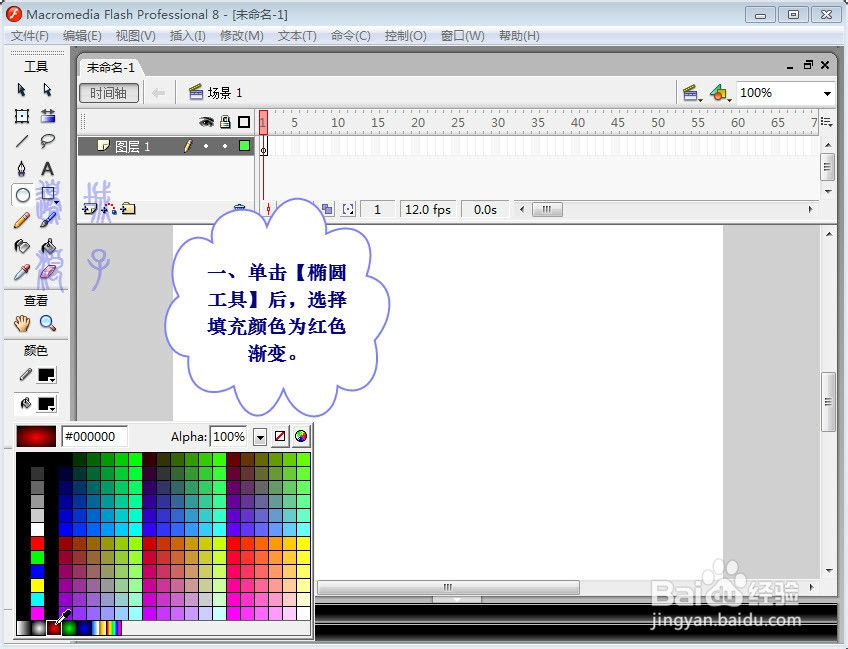The width and height of the screenshot is (848, 649).
Task: Select the Text tool
Action: (x=48, y=169)
